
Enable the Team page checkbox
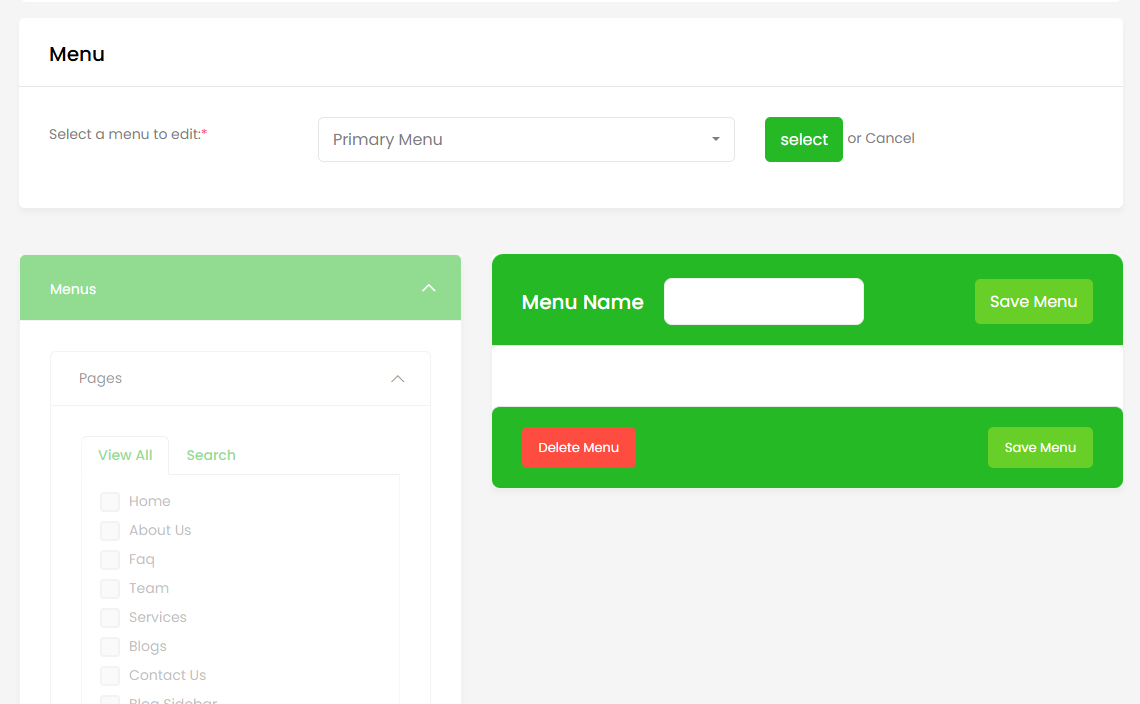coord(110,589)
